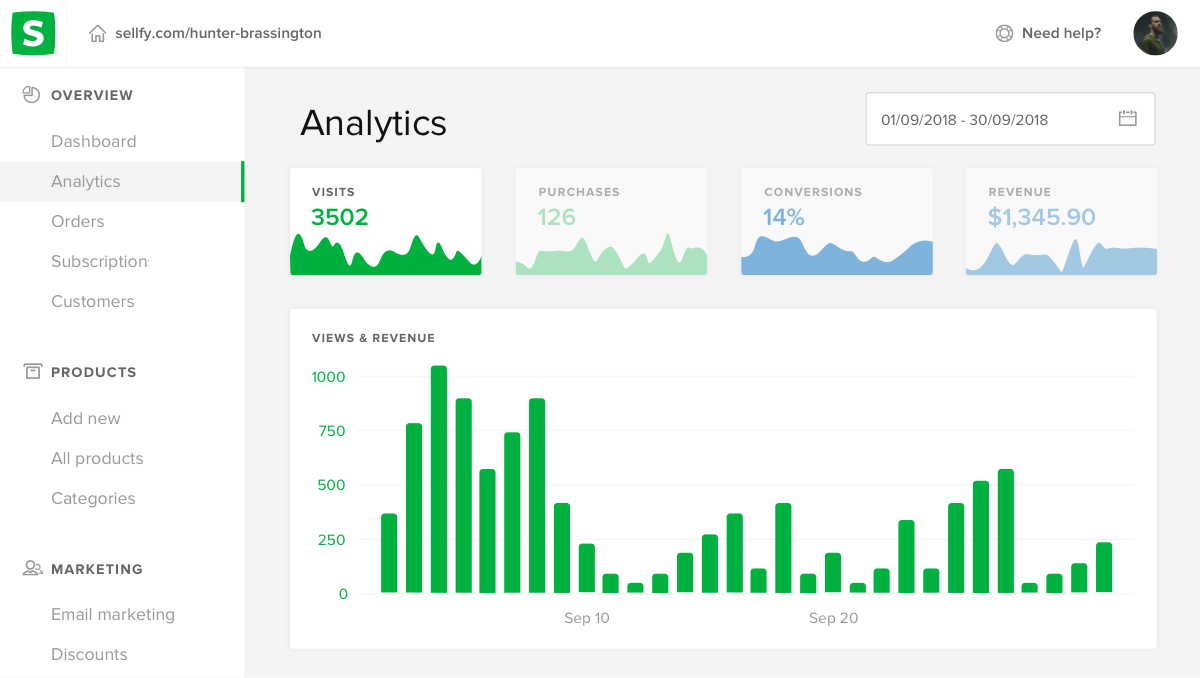Open the Add new product page

(86, 418)
